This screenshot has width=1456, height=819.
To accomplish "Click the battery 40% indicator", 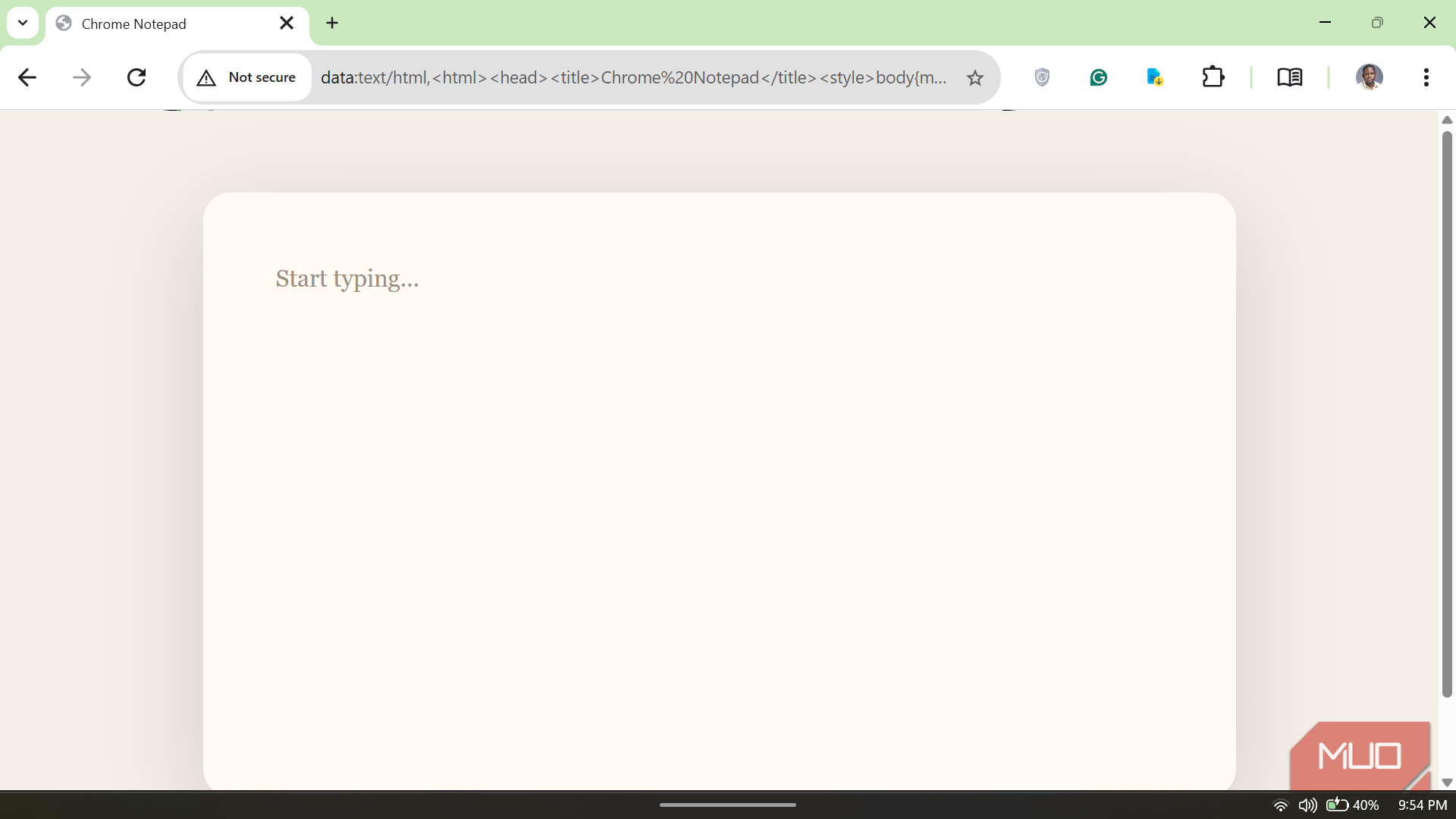I will (x=1353, y=805).
